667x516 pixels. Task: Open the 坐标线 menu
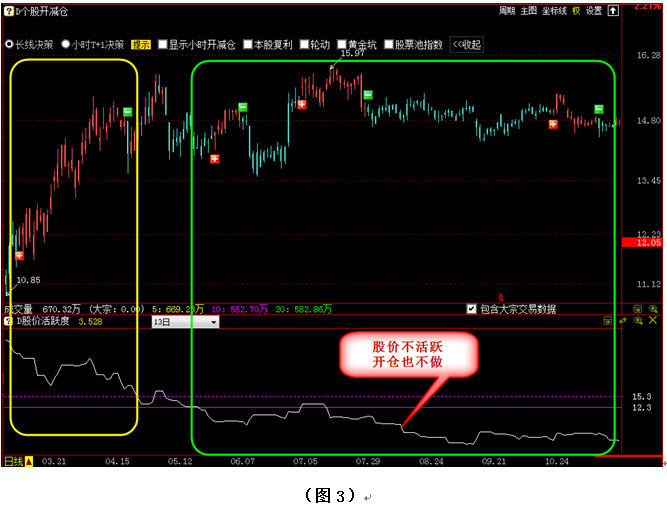point(555,11)
